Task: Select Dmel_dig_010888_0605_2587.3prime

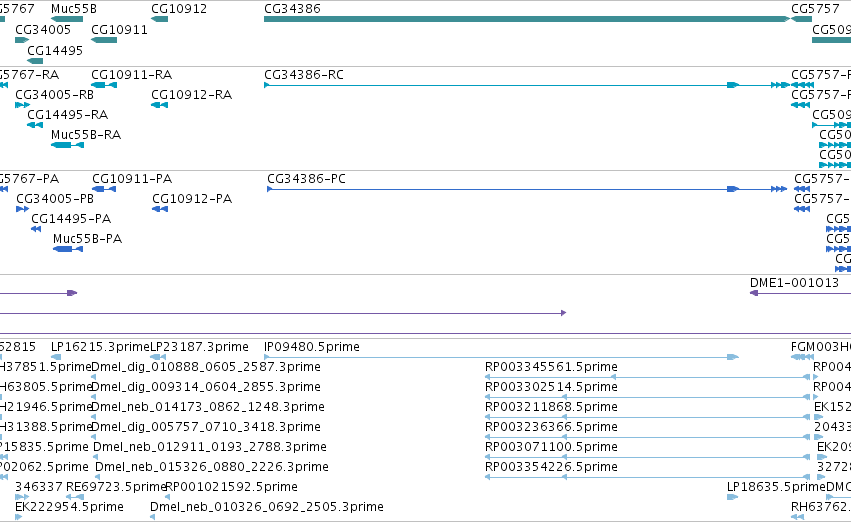Action: [206, 367]
